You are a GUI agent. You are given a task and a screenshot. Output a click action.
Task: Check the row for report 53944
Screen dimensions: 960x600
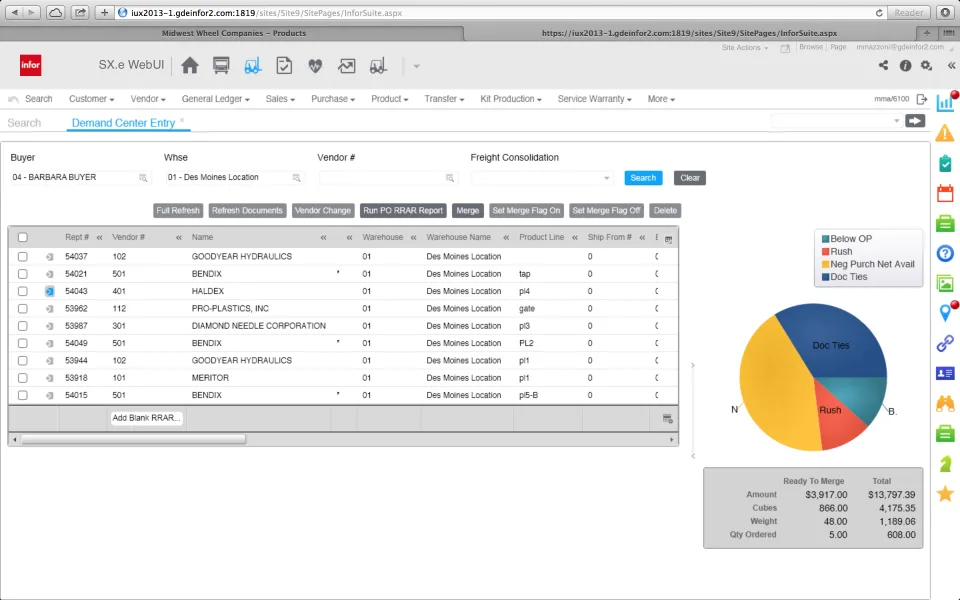[x=23, y=361]
